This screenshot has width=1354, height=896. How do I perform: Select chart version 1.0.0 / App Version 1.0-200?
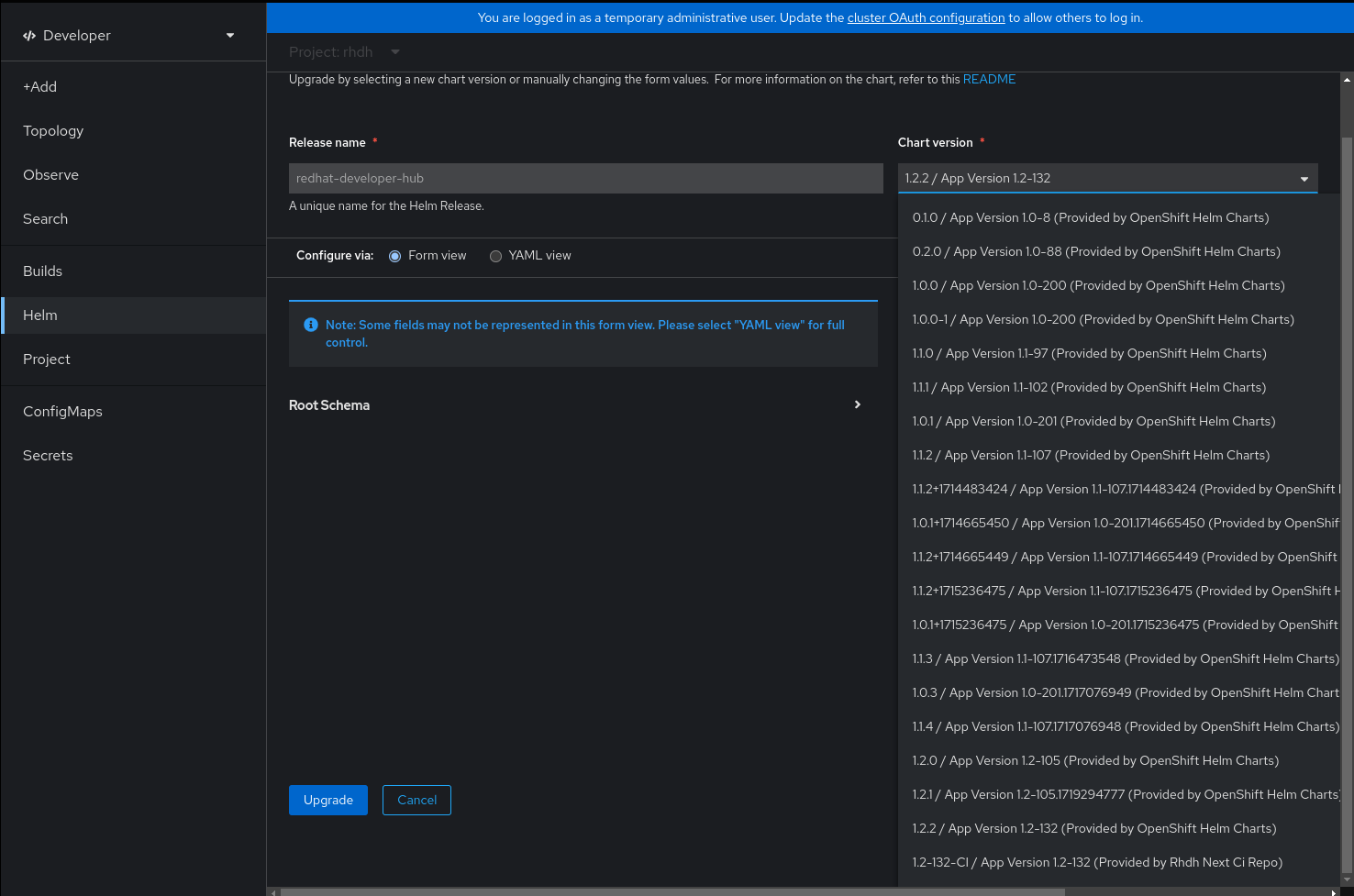pyautogui.click(x=1118, y=285)
